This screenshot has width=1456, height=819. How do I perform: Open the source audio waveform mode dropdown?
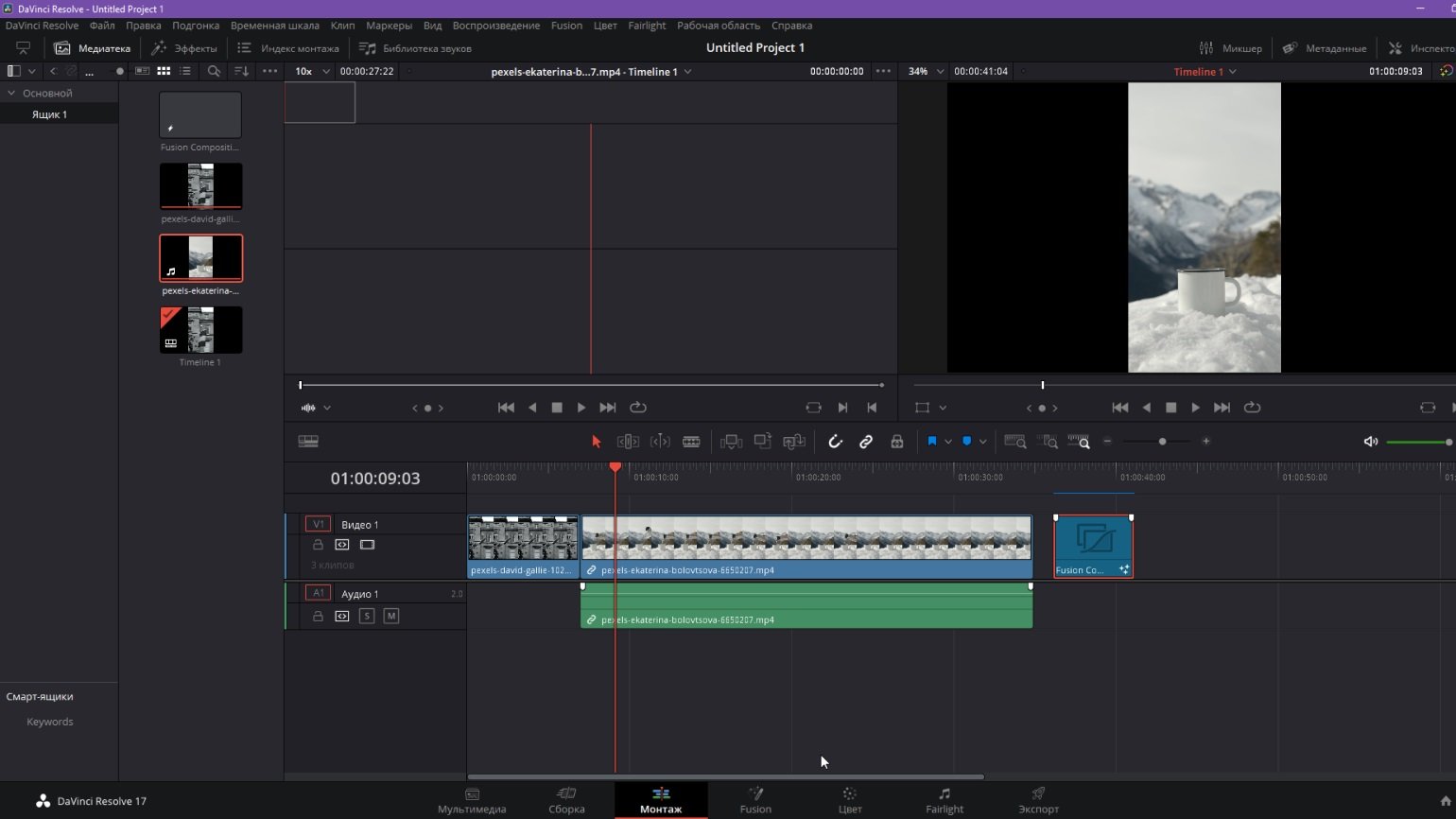point(316,408)
